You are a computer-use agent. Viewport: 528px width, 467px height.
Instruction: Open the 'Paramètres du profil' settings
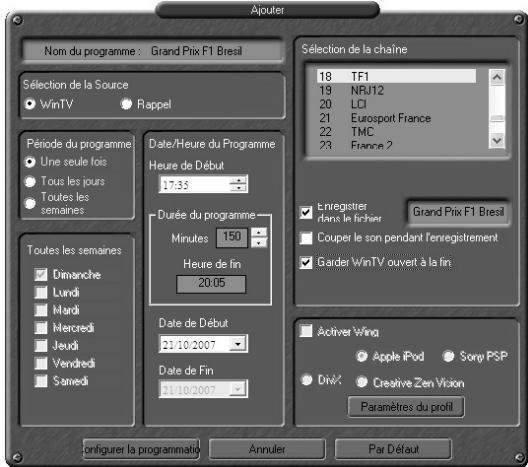pyautogui.click(x=406, y=407)
